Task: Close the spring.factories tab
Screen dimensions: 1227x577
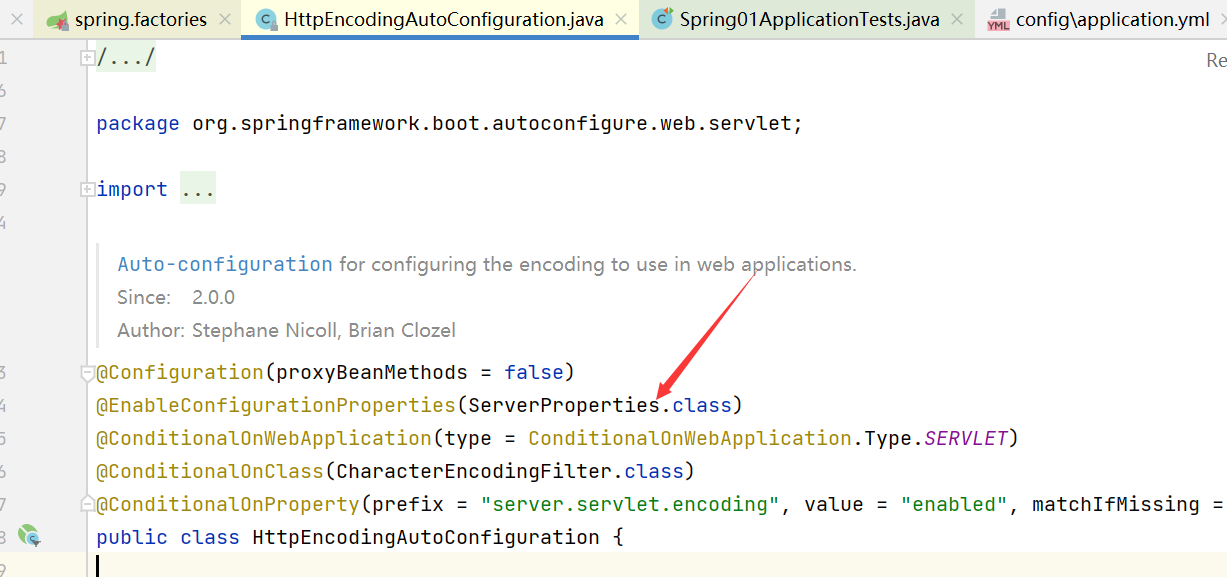Action: click(225, 20)
